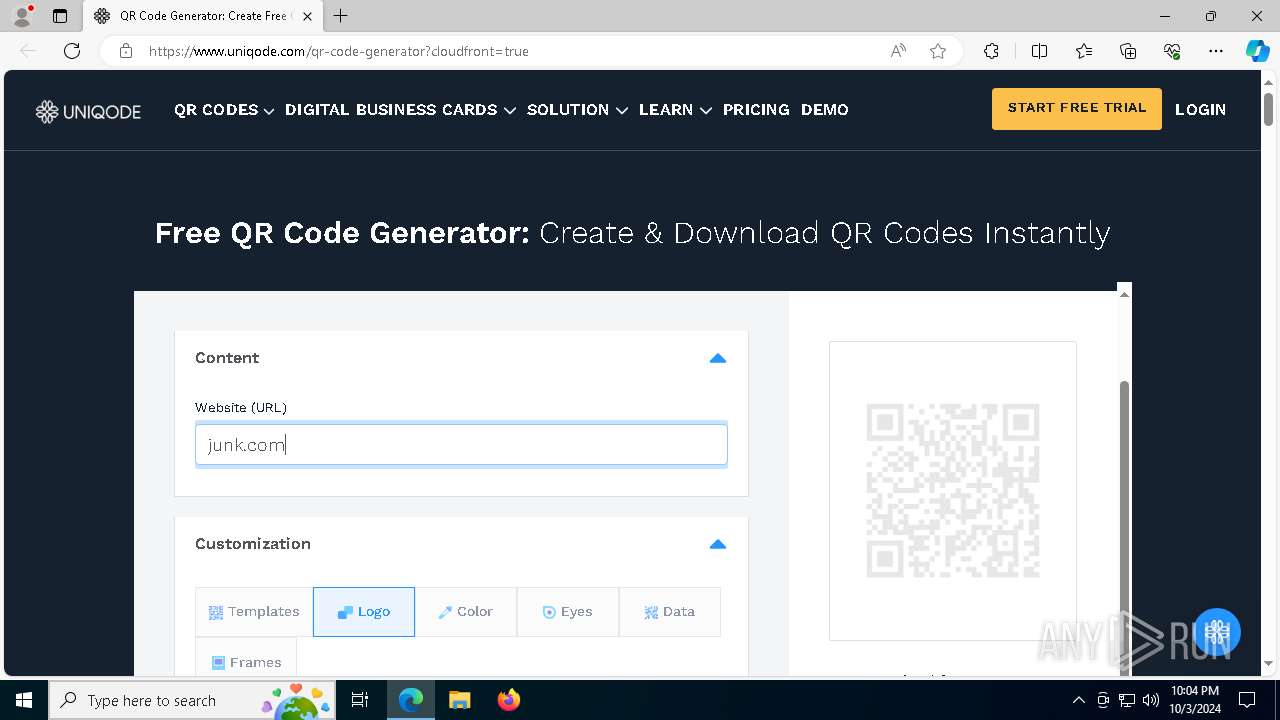
Task: Open volume control in system tray
Action: point(1150,700)
